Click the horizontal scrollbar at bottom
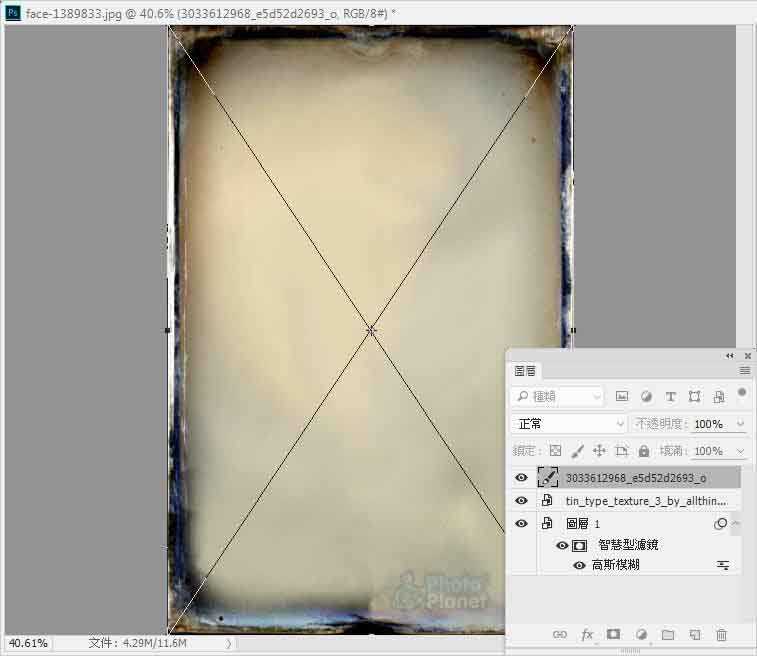Viewport: 757px width, 656px height. (x=372, y=643)
